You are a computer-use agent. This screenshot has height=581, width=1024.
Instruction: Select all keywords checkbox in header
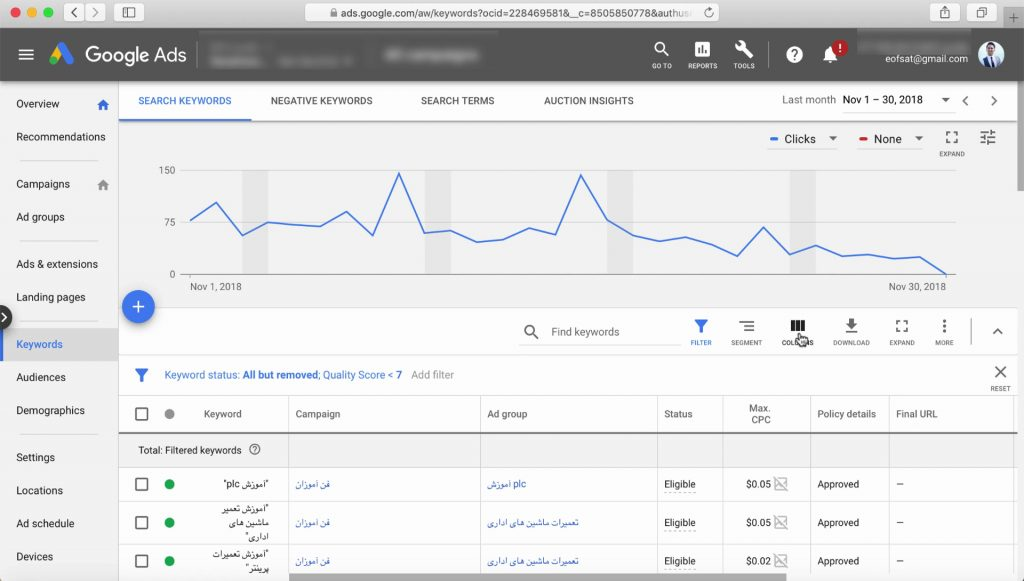point(142,414)
